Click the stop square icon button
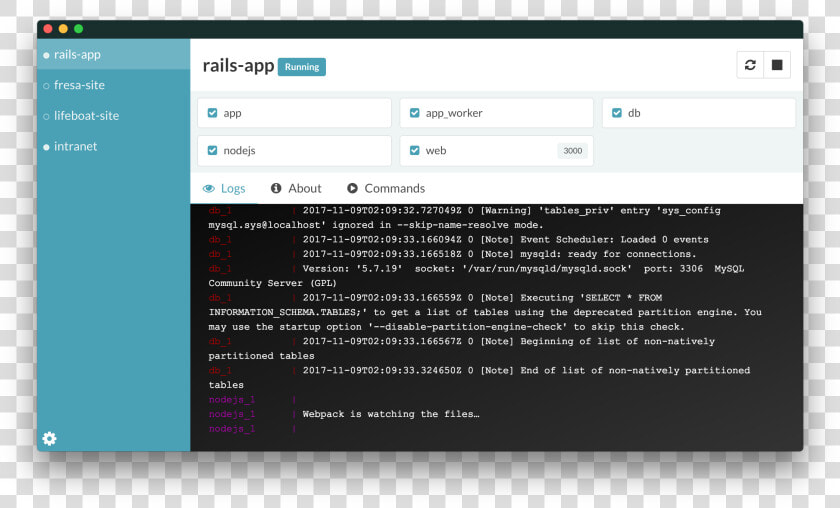This screenshot has height=508, width=840. 777,65
